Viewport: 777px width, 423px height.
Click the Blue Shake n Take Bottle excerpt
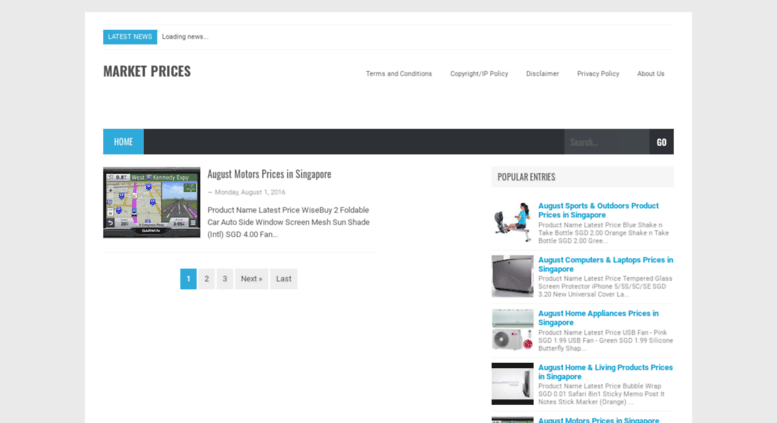[604, 233]
